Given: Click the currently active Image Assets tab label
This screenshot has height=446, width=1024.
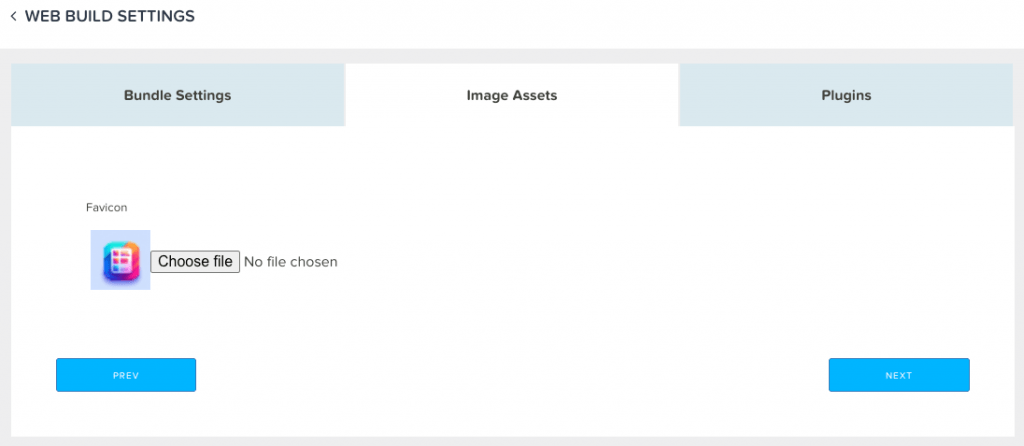Looking at the screenshot, I should point(512,95).
